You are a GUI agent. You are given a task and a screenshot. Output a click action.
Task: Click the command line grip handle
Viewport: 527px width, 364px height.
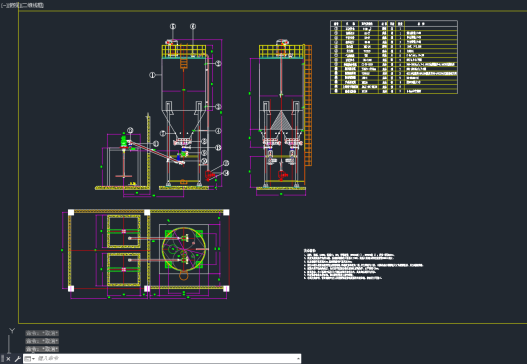[x=3, y=359]
